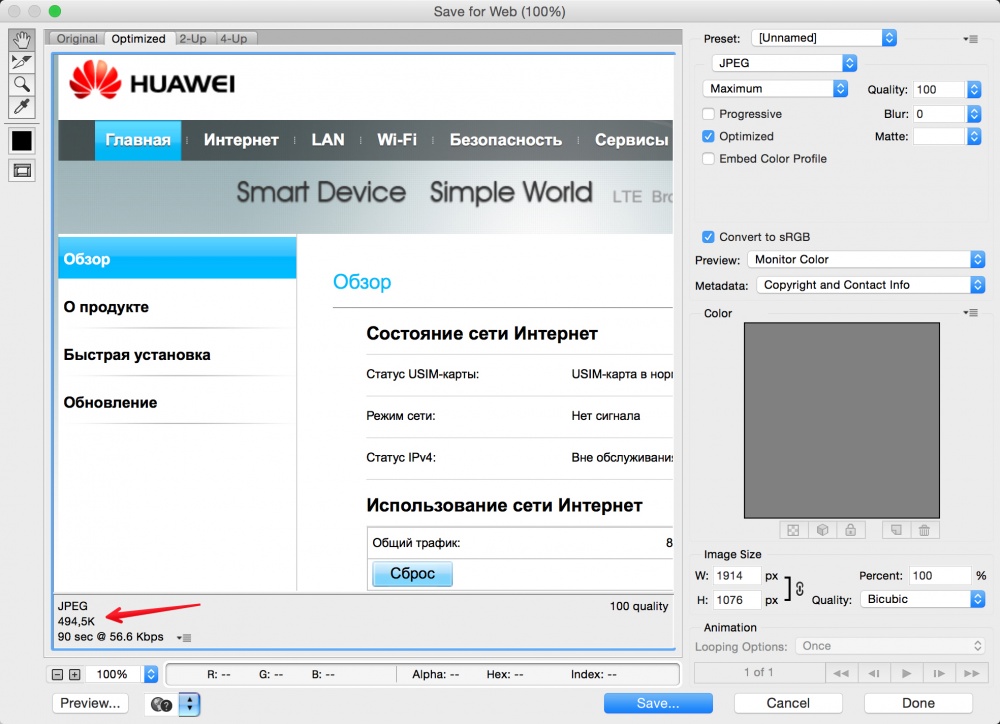Switch to the Optimized tab
1000x724 pixels.
(138, 39)
